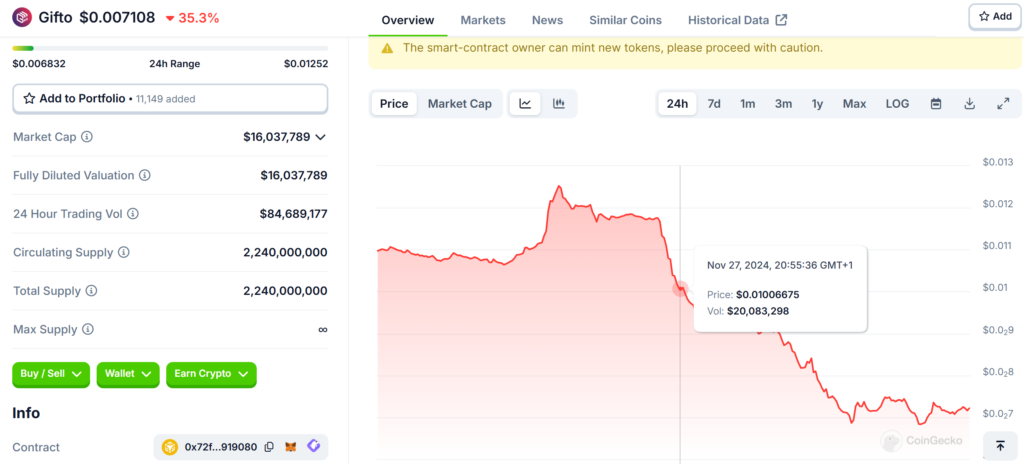The image size is (1024, 464).
Task: Click the highlighted chart data point marker
Action: pos(680,288)
